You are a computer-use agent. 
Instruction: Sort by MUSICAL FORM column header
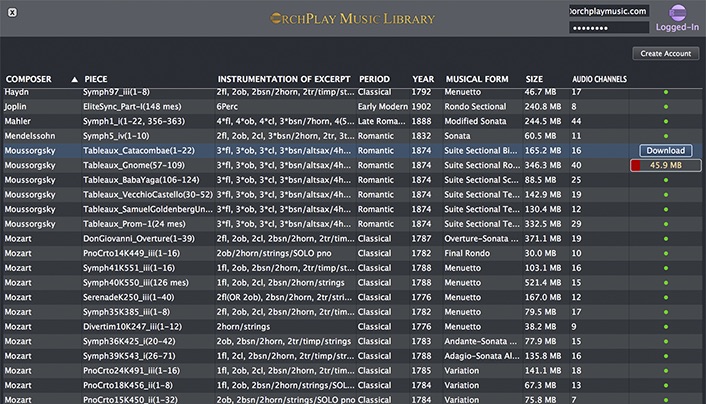pyautogui.click(x=477, y=79)
